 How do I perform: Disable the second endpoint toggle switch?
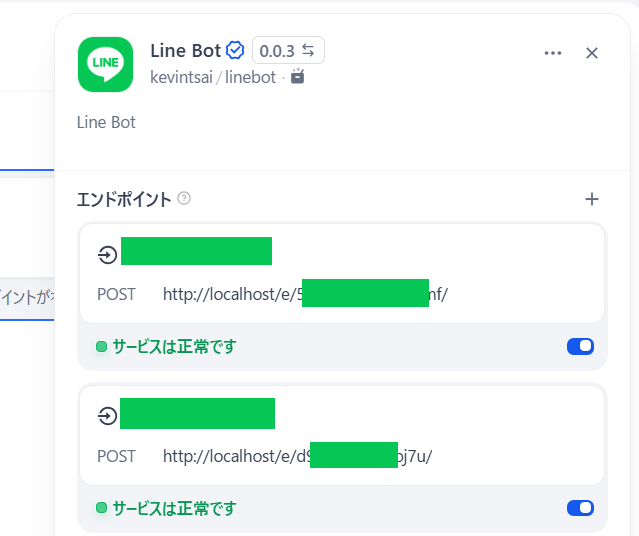pyautogui.click(x=580, y=508)
